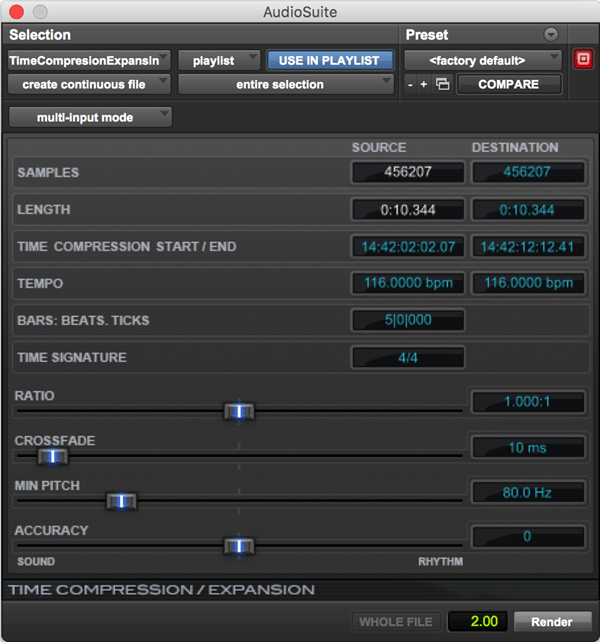The width and height of the screenshot is (600, 642).
Task: Click the end timecode field 14:42:12:12.41
Action: (528, 246)
